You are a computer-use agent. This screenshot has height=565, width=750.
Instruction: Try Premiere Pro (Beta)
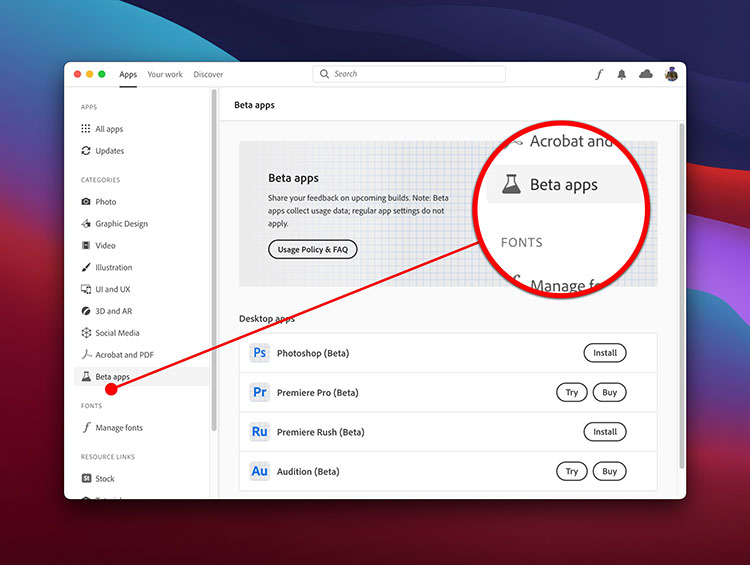coord(572,392)
